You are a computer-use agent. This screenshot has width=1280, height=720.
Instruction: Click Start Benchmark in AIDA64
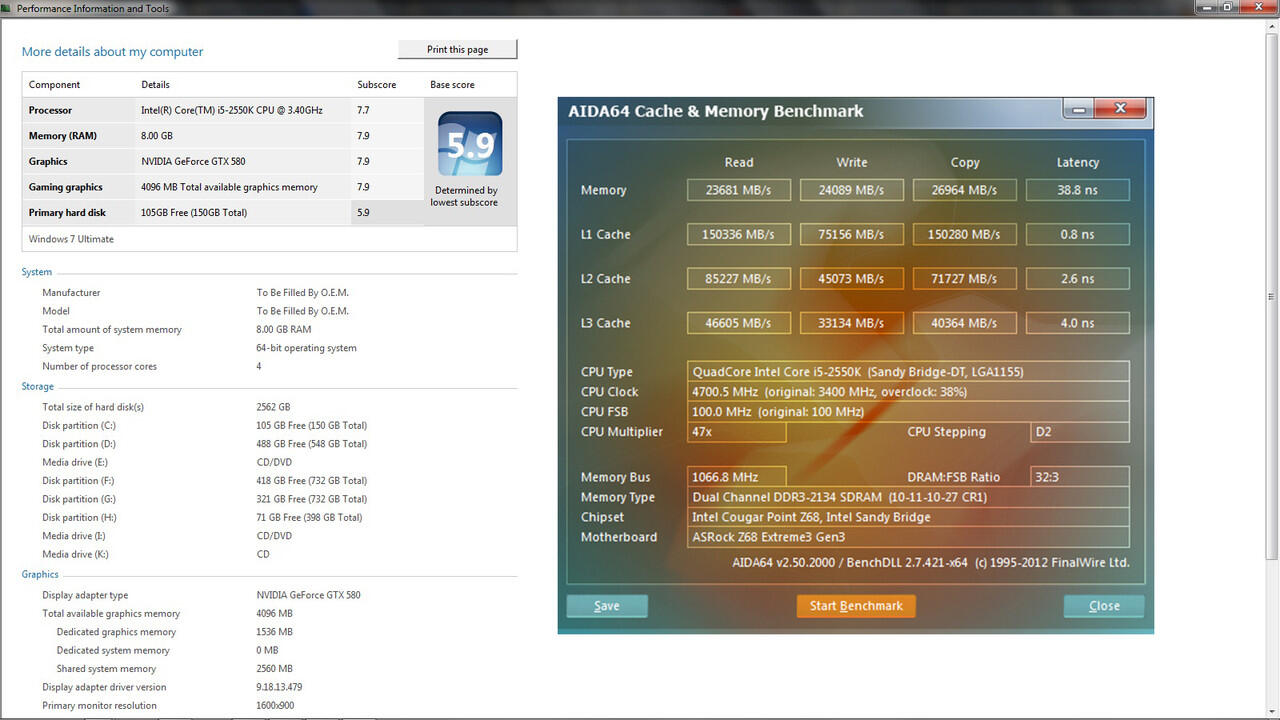[x=855, y=606]
